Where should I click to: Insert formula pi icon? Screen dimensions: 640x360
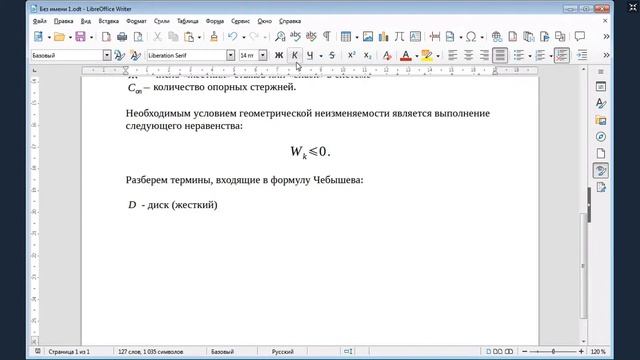click(399, 37)
